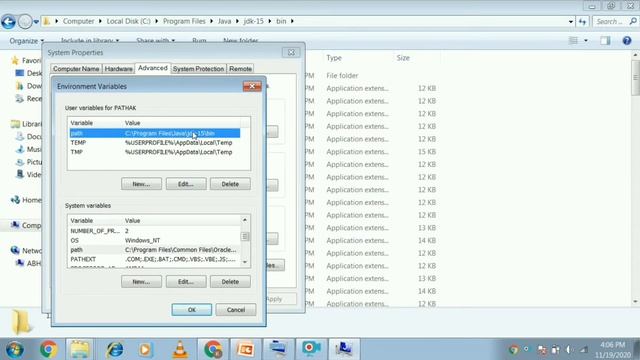Click the refresh button beside address bar
This screenshot has width=640, height=360.
(x=582, y=21)
